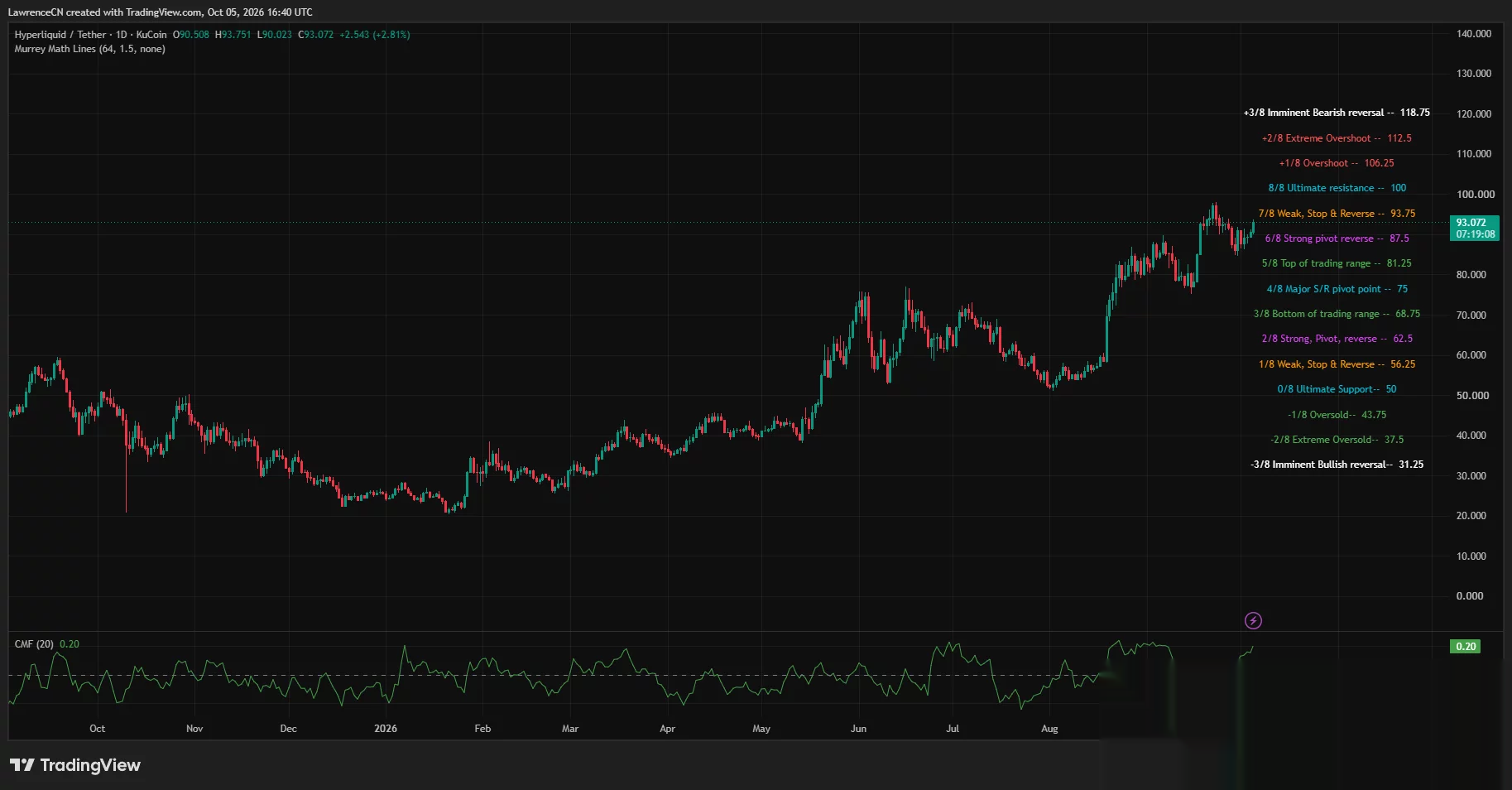
Task: Click the green 0.20 CMF axis badge
Action: tap(1466, 647)
